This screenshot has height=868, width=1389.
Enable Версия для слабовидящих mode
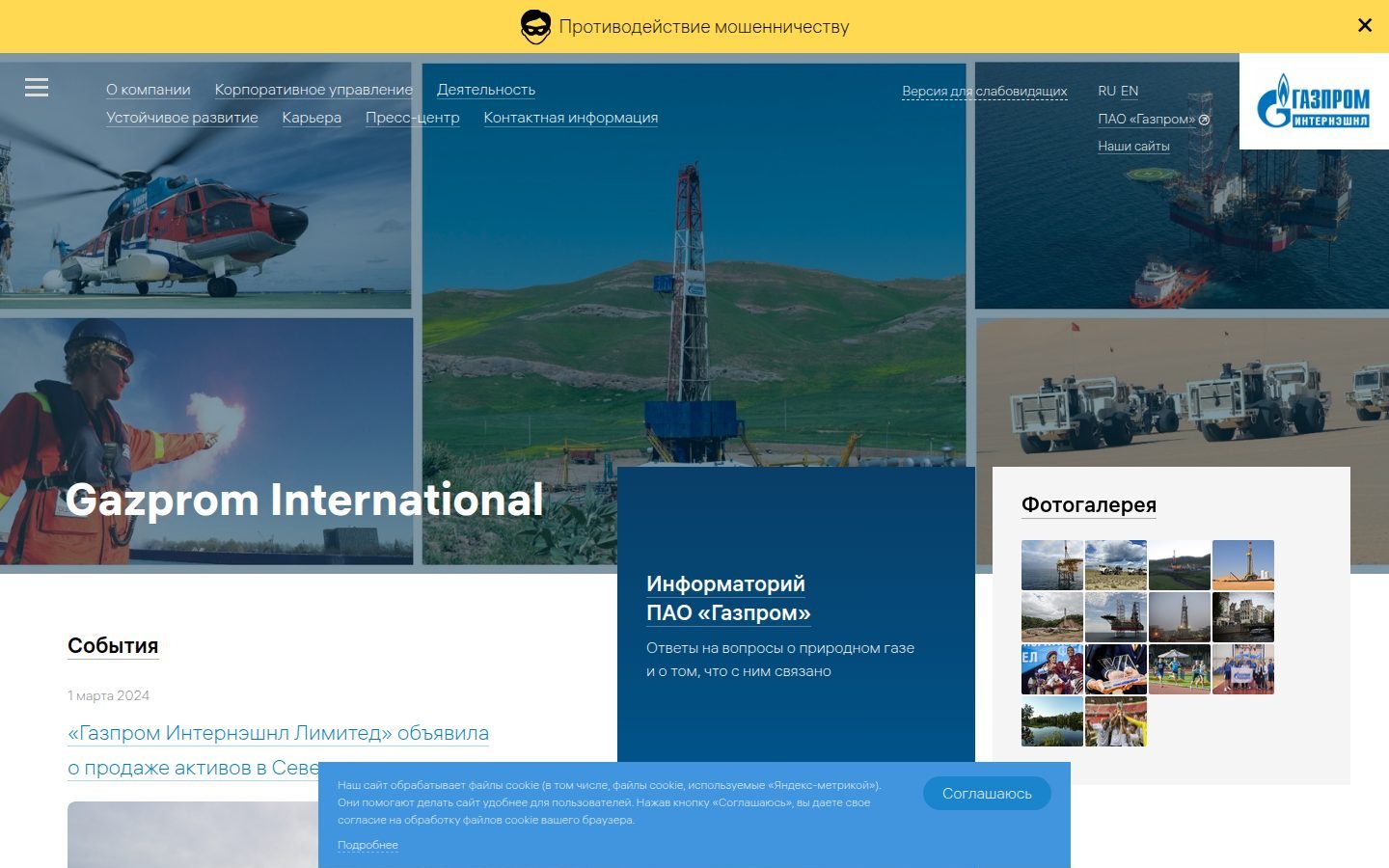point(985,92)
